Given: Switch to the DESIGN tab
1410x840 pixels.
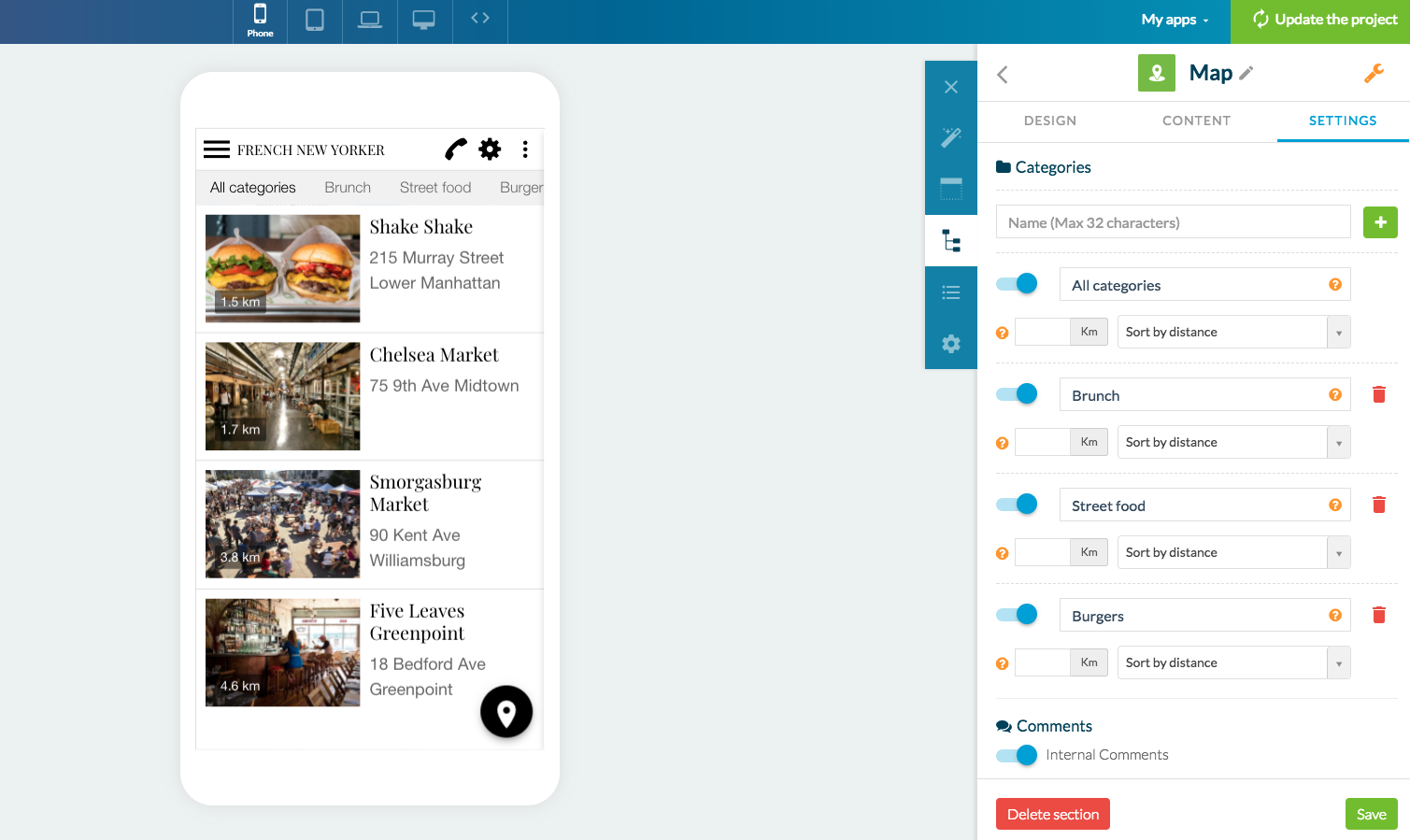Looking at the screenshot, I should 1050,121.
